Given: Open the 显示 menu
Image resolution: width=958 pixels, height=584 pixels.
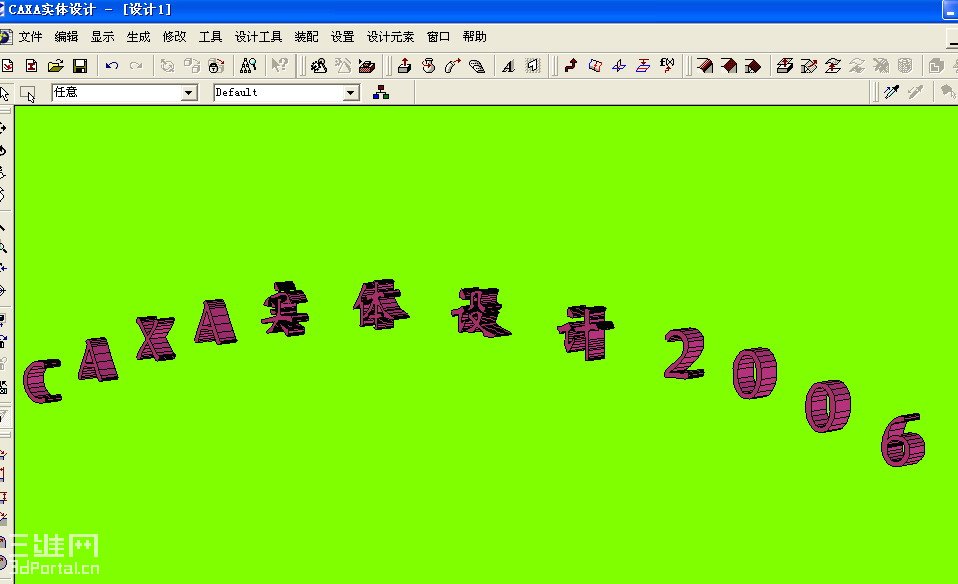Looking at the screenshot, I should [102, 37].
